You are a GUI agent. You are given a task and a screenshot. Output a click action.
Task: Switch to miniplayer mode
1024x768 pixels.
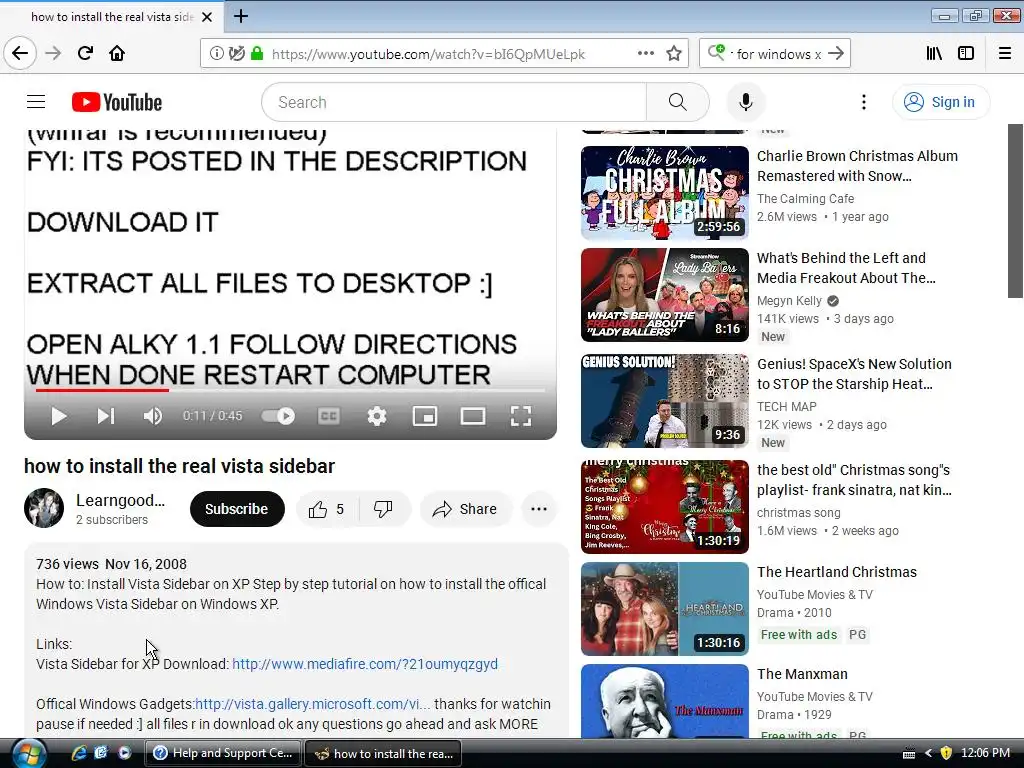pos(425,416)
